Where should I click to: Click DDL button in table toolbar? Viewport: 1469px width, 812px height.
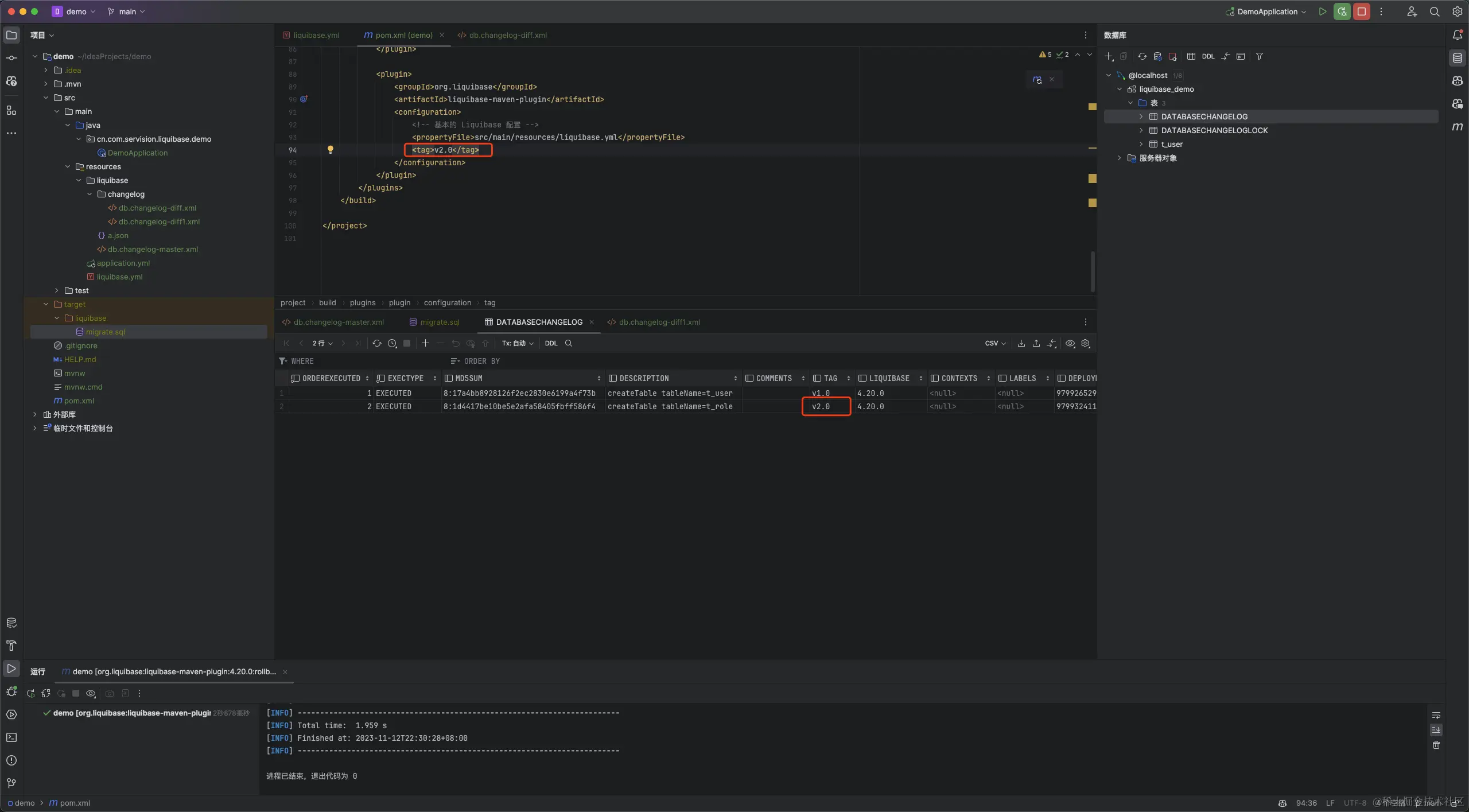551,343
